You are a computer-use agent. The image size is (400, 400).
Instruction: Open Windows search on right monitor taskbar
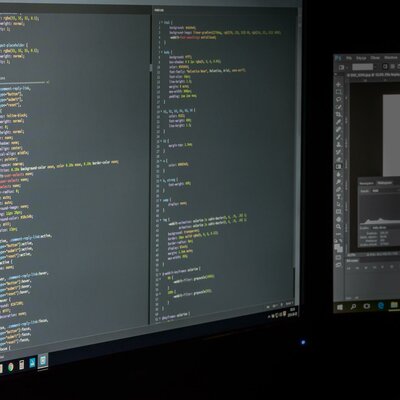354,307
